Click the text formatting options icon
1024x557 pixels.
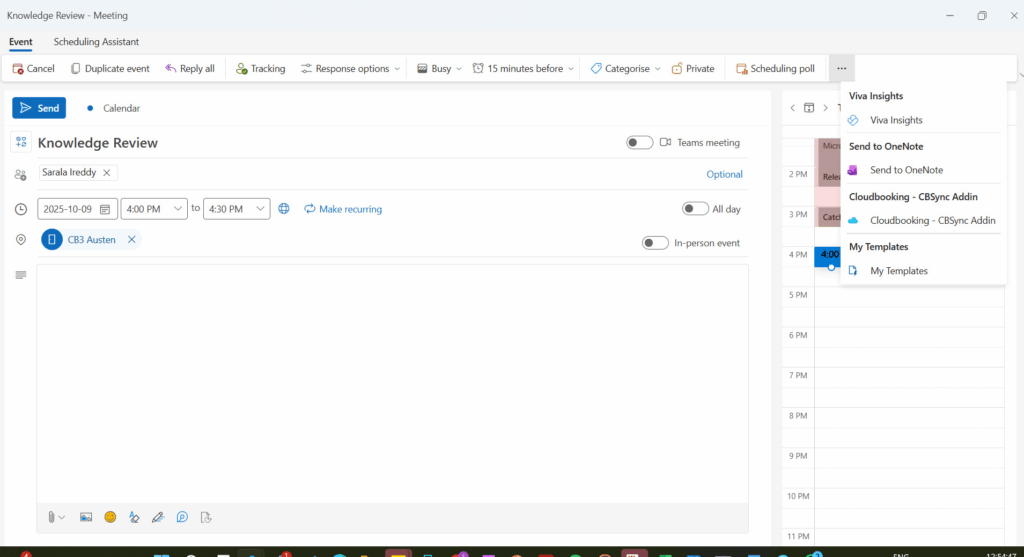[134, 517]
